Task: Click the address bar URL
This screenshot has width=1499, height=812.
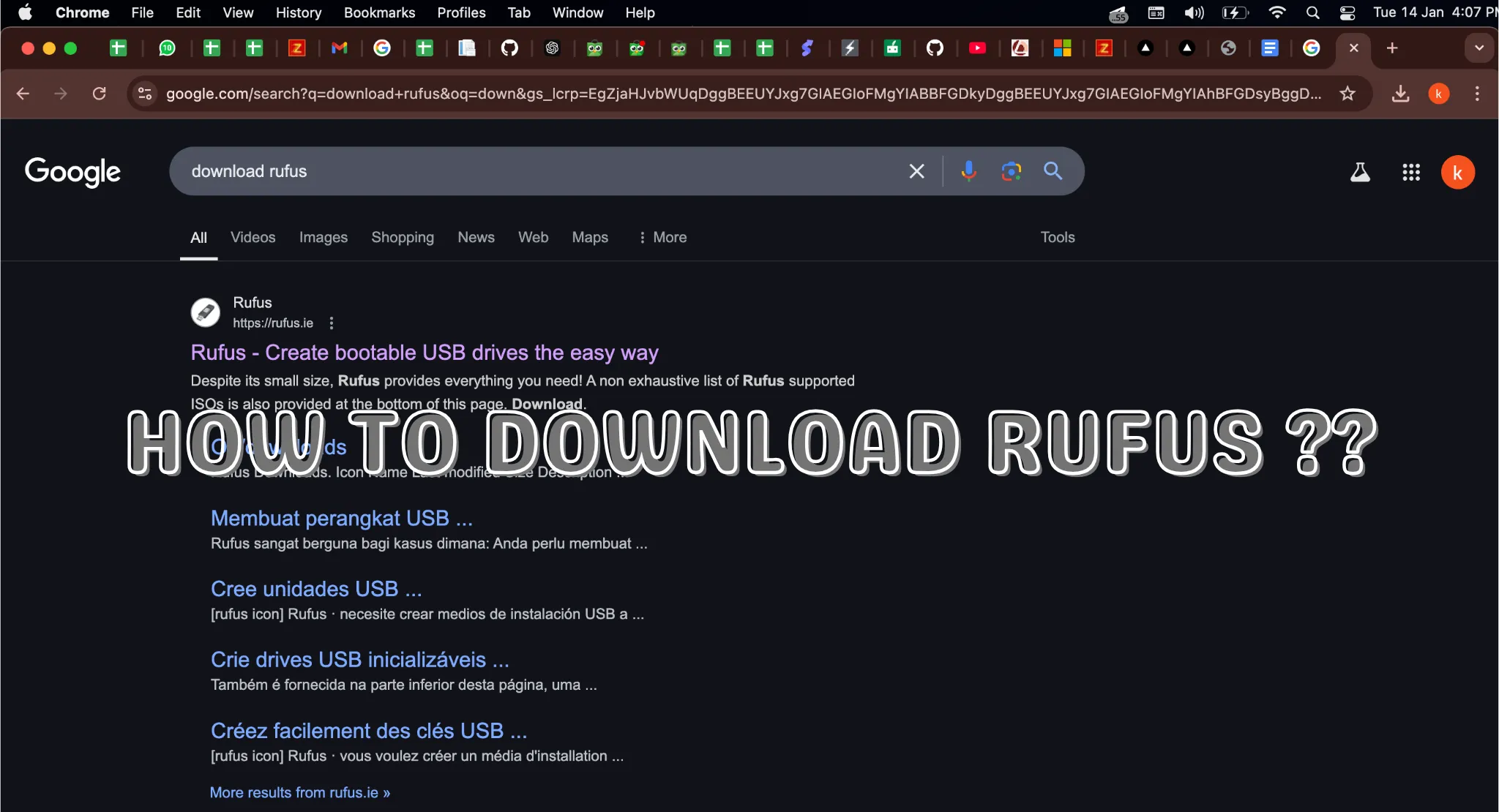Action: [744, 94]
